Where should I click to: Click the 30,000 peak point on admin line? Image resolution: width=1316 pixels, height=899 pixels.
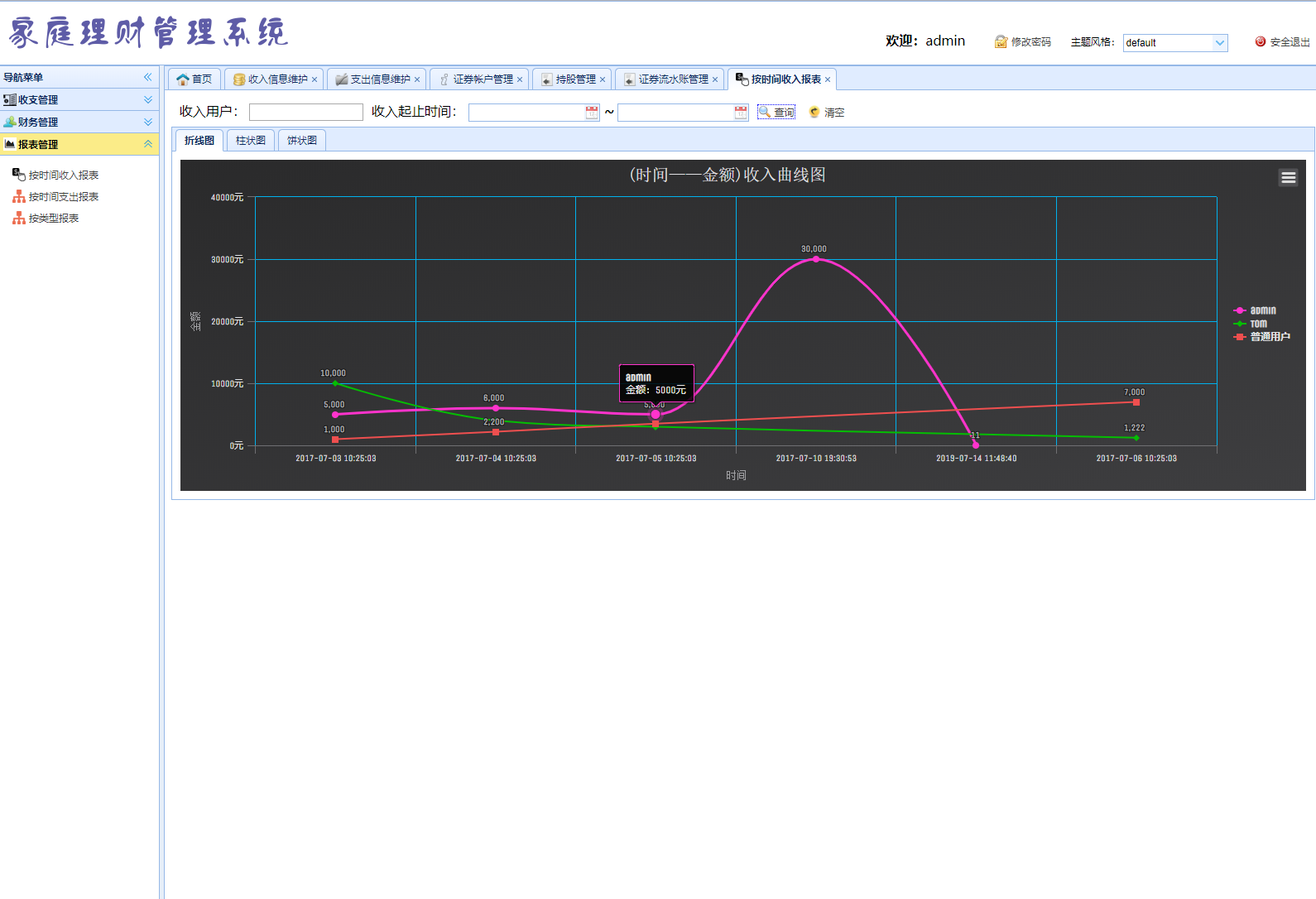click(816, 259)
